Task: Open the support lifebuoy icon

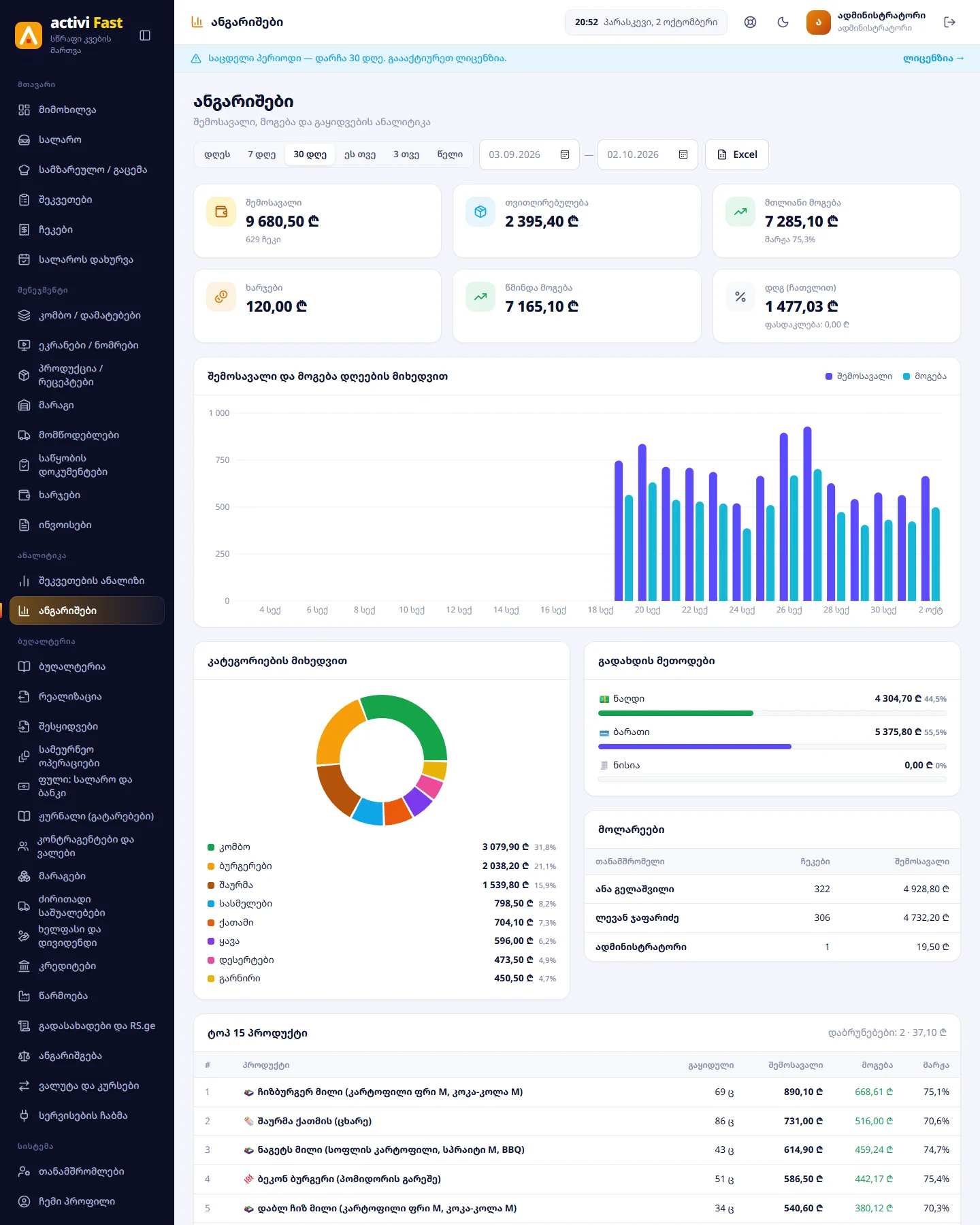Action: coord(751,22)
